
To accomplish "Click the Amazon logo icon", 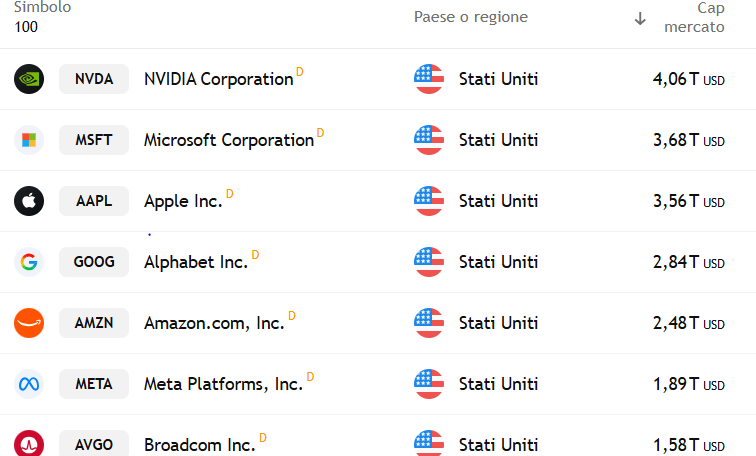I will pyautogui.click(x=29, y=323).
